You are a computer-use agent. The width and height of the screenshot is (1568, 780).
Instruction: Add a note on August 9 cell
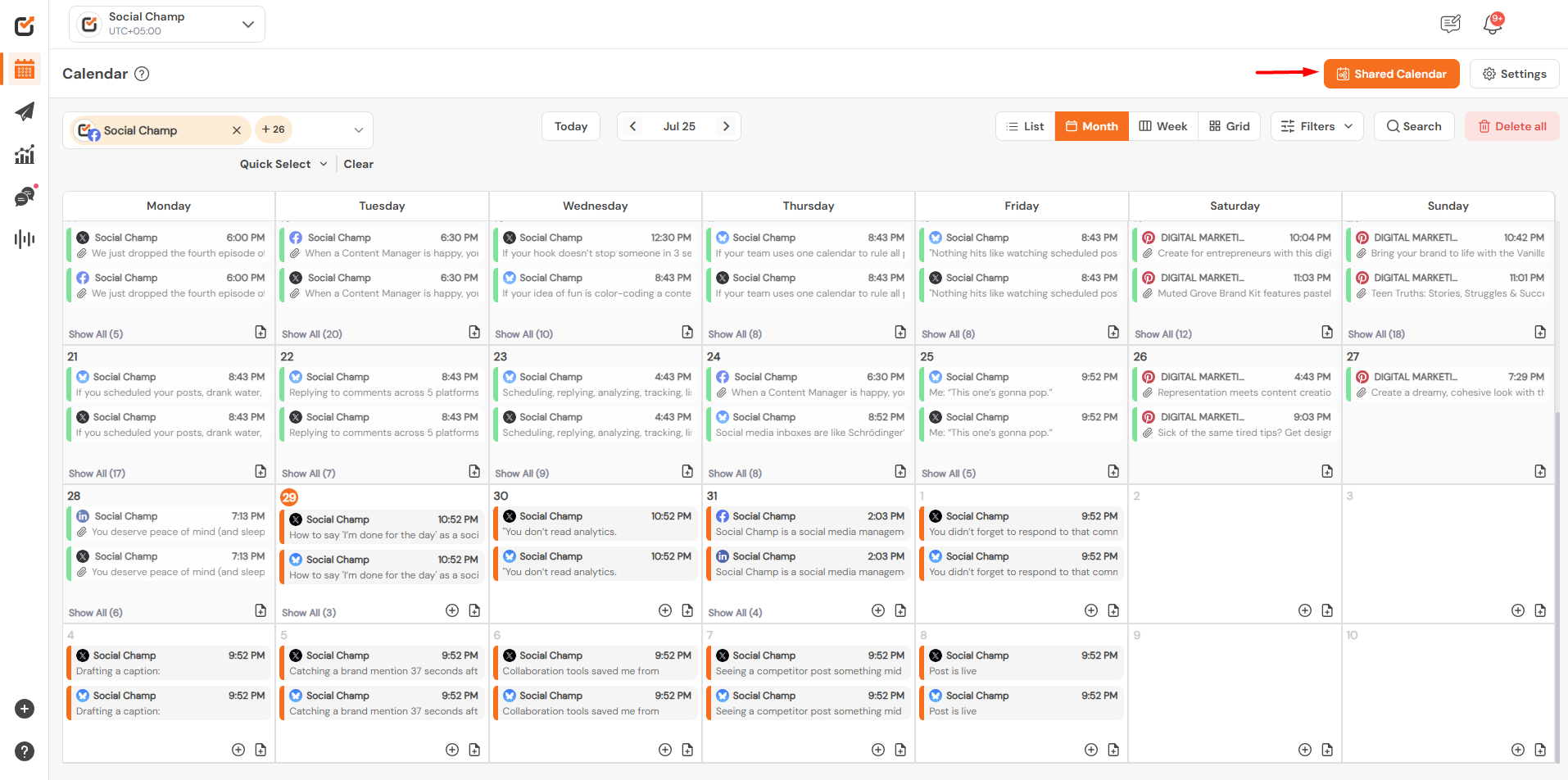pos(1327,750)
